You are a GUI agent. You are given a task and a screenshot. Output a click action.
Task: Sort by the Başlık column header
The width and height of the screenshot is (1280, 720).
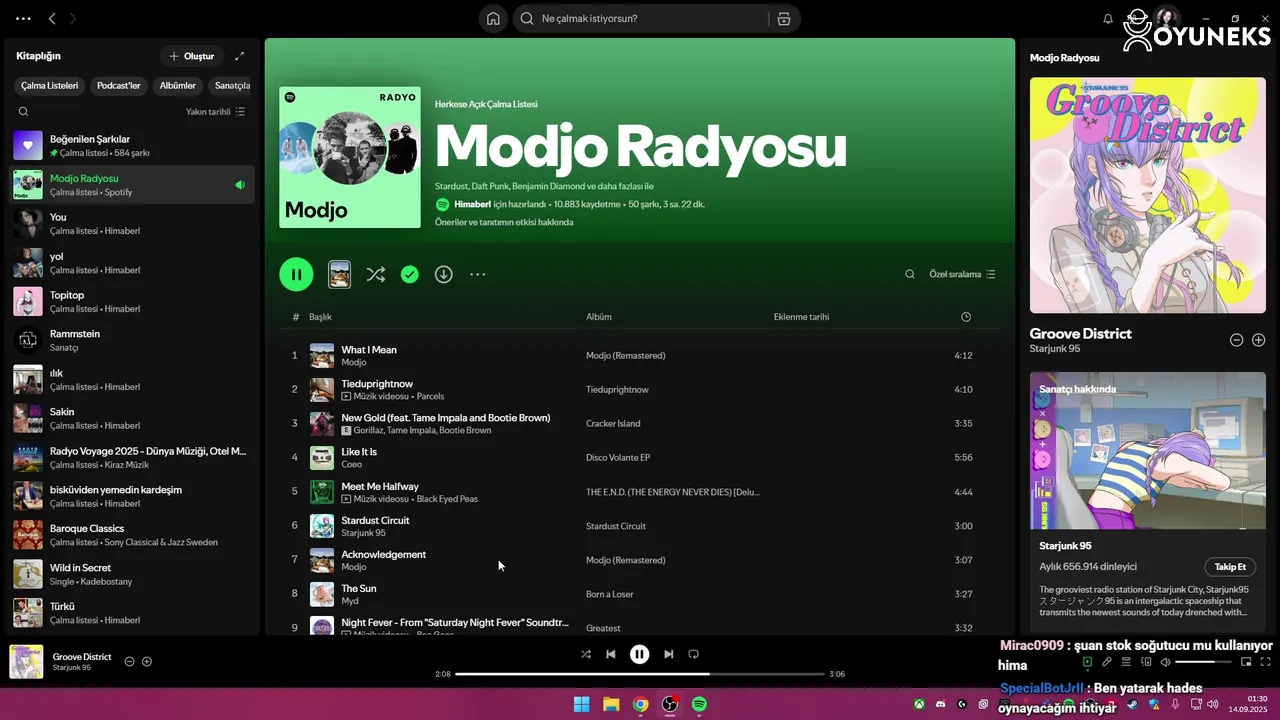pos(320,317)
